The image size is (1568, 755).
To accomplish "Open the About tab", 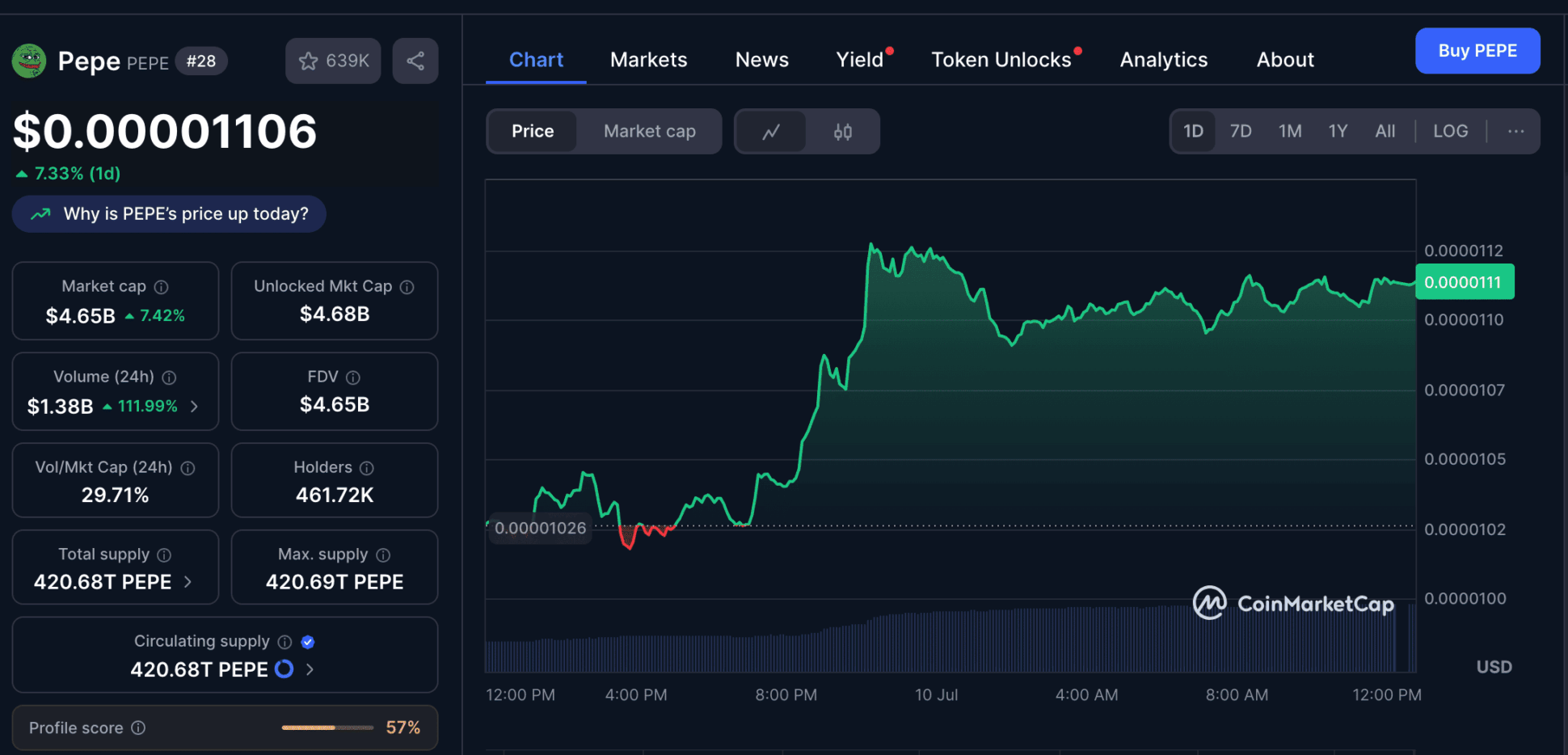I will (x=1285, y=60).
